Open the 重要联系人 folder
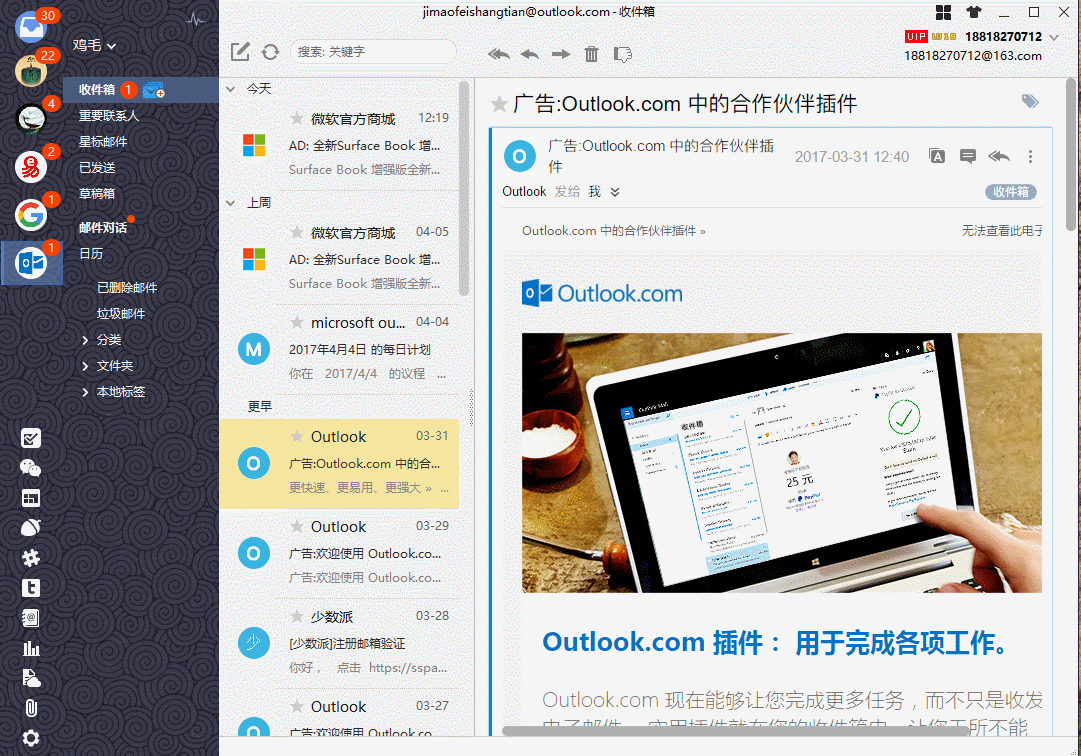The height and width of the screenshot is (756, 1081). pos(108,116)
